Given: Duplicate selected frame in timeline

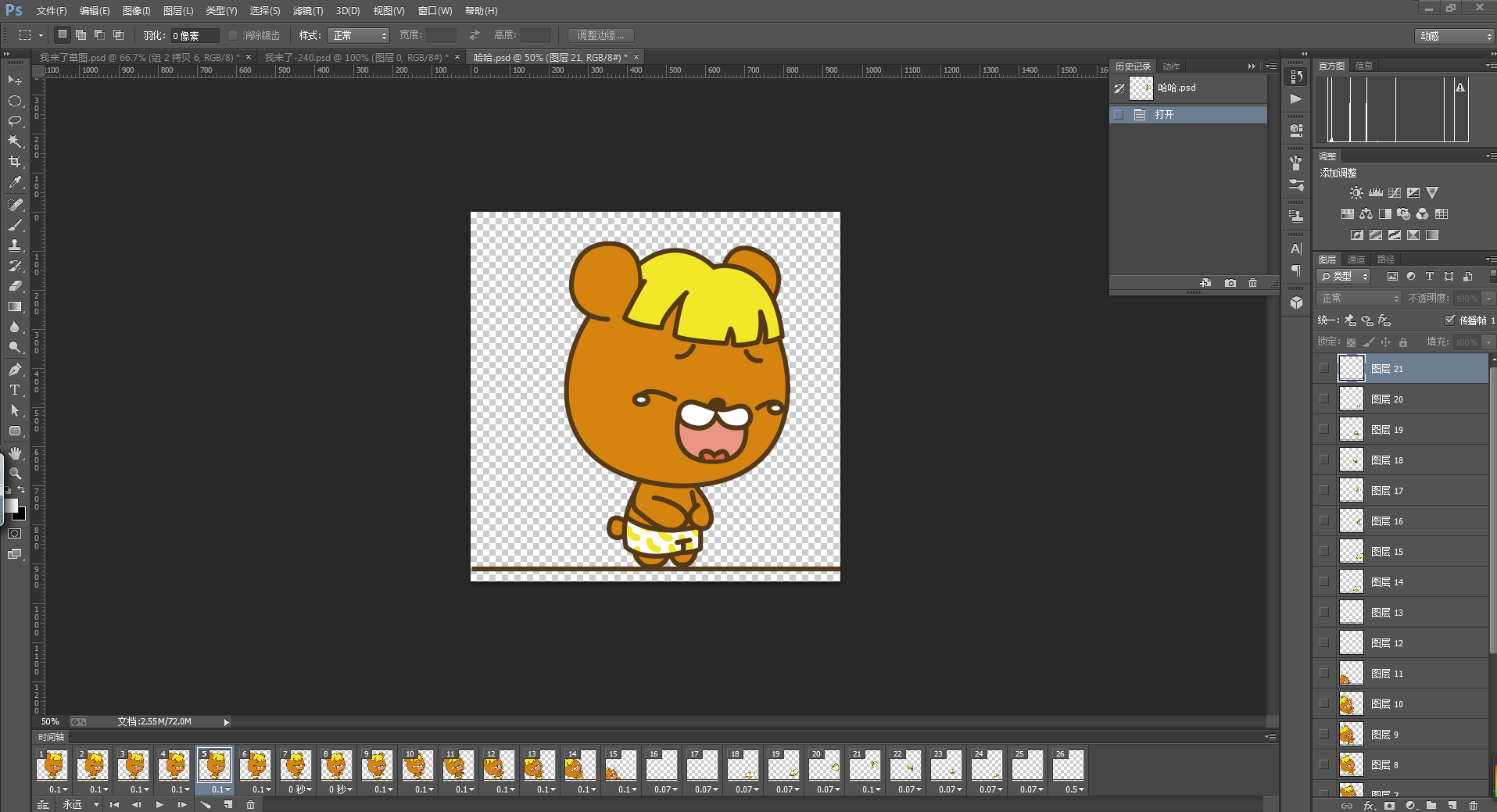Looking at the screenshot, I should pos(228,805).
